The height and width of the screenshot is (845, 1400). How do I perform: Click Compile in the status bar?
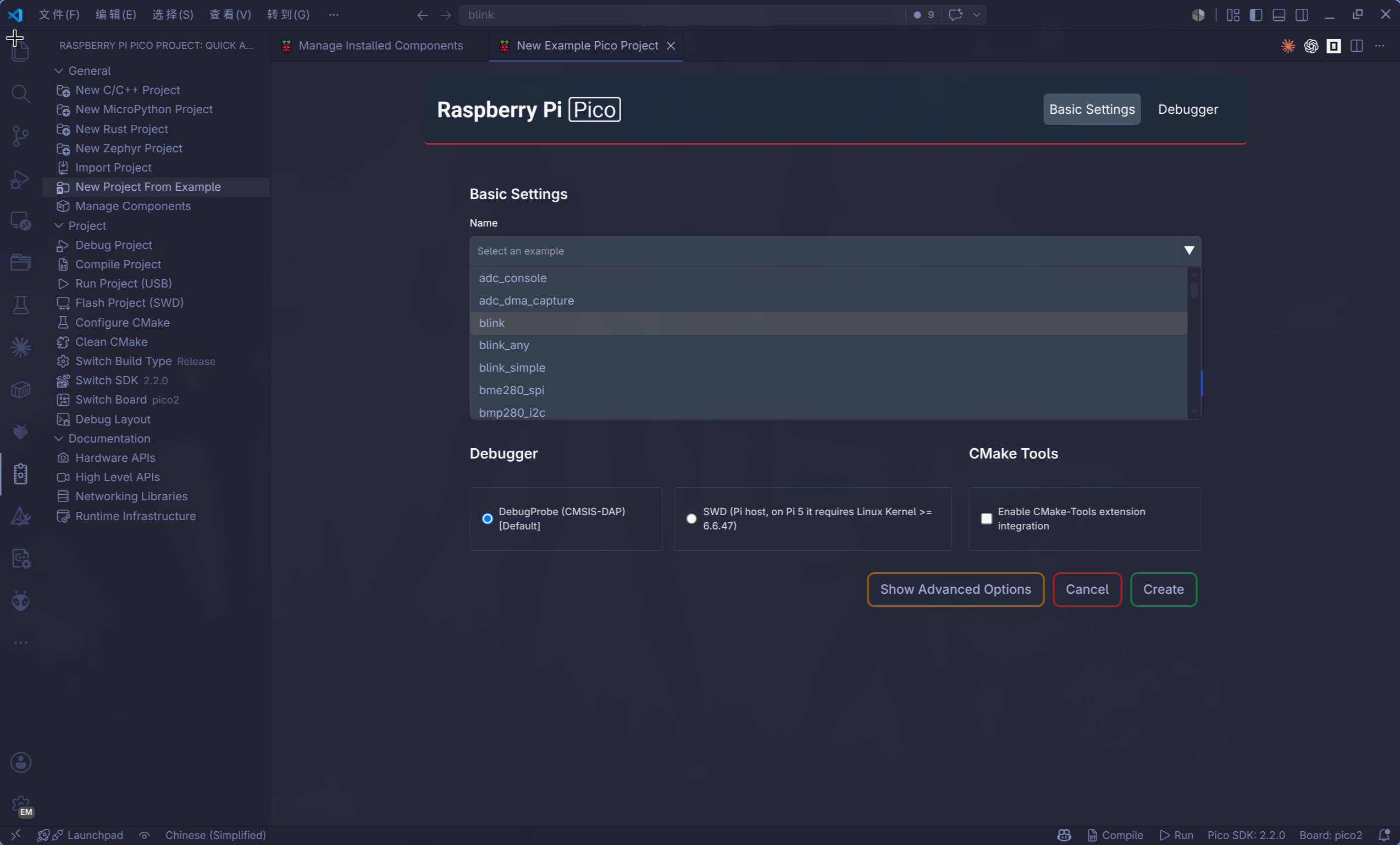point(1115,835)
